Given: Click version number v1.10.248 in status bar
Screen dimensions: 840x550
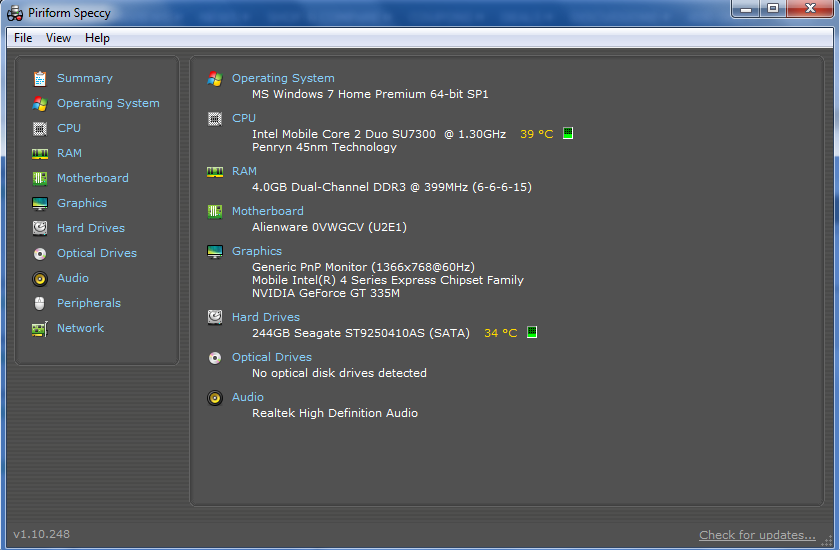Looking at the screenshot, I should click(x=42, y=534).
